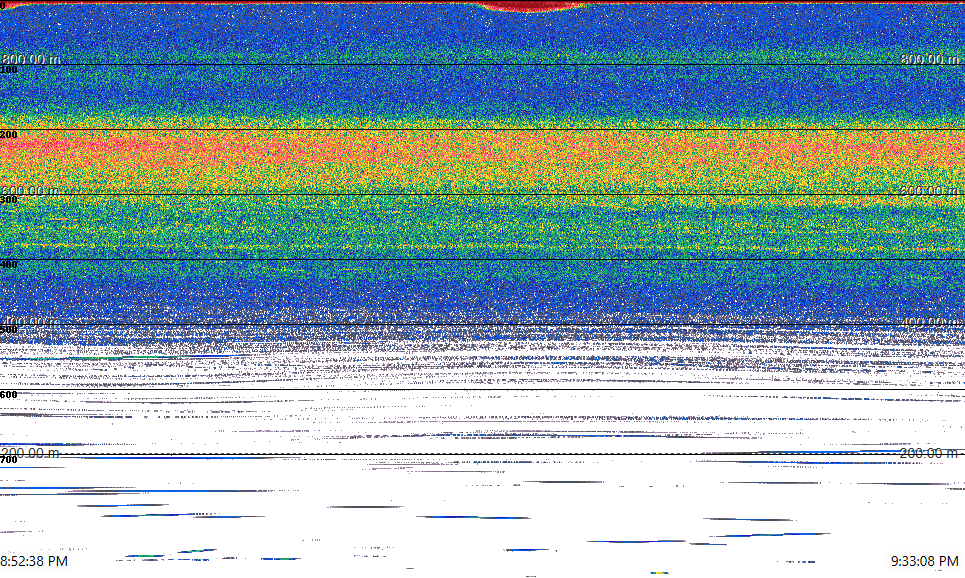The image size is (965, 578).
Task: Click the left-side 800.00 m depth label
Action: point(31,59)
